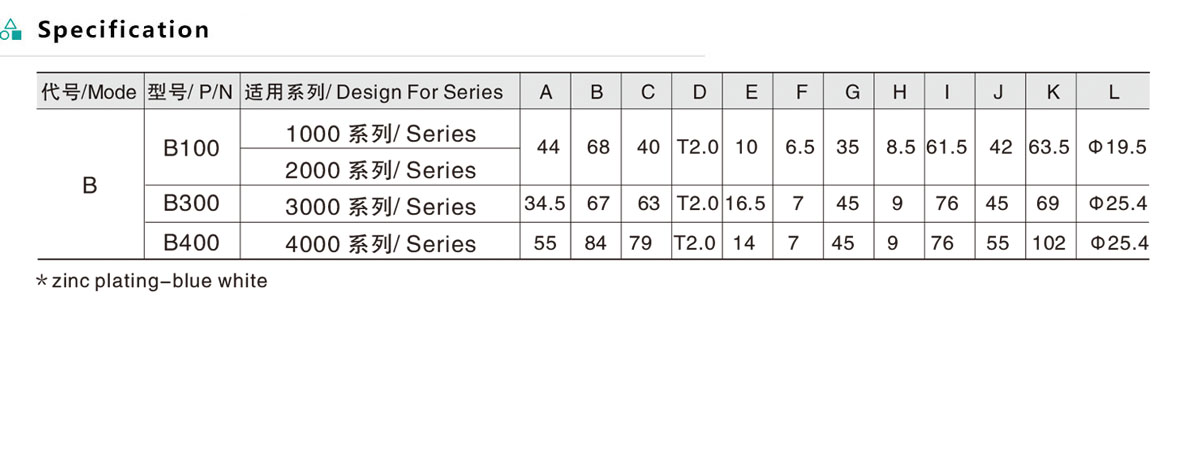The image size is (1187, 462).
Task: Click the 1000 系列/ Series row
Action: (x=380, y=133)
